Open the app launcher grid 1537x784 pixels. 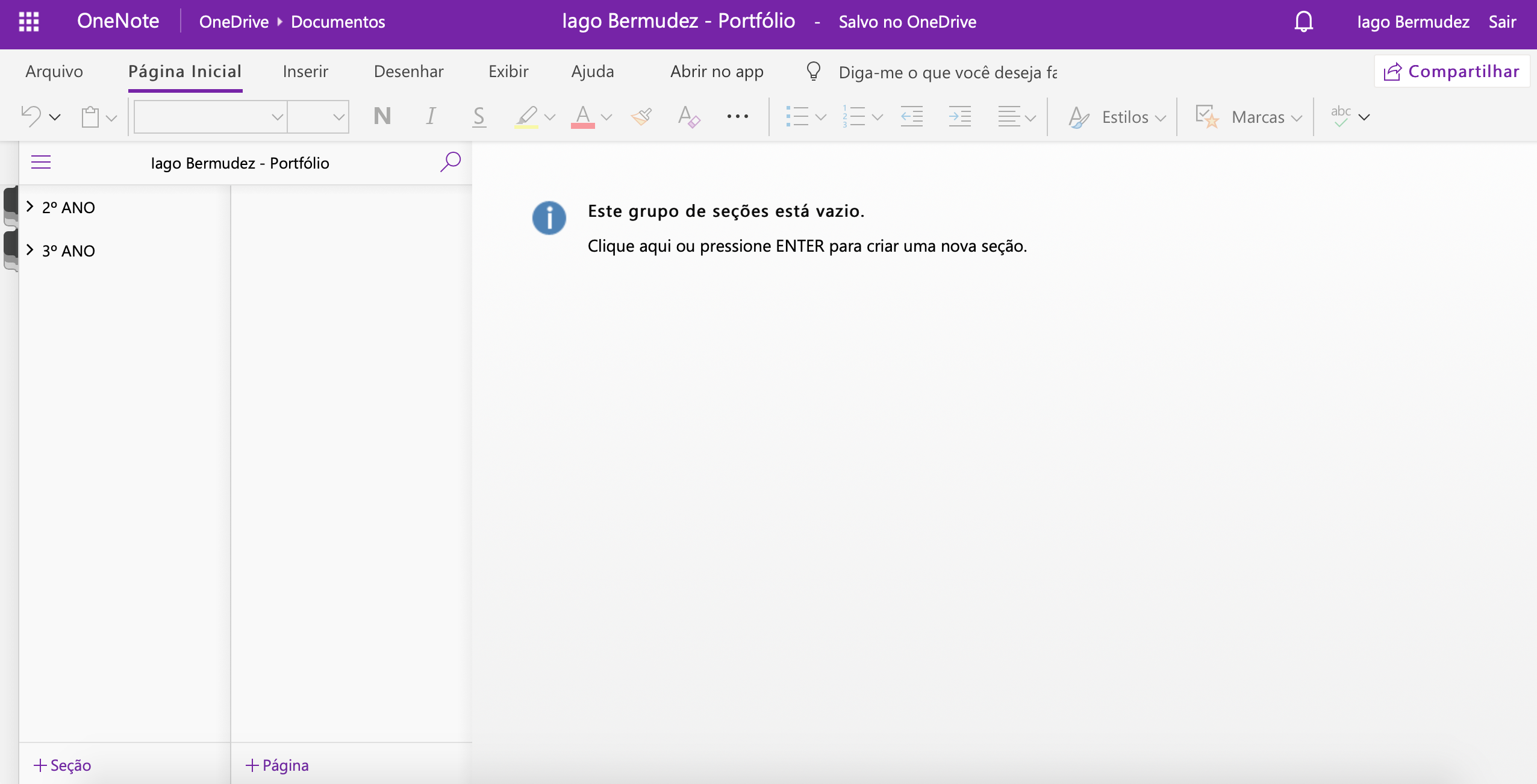(29, 22)
